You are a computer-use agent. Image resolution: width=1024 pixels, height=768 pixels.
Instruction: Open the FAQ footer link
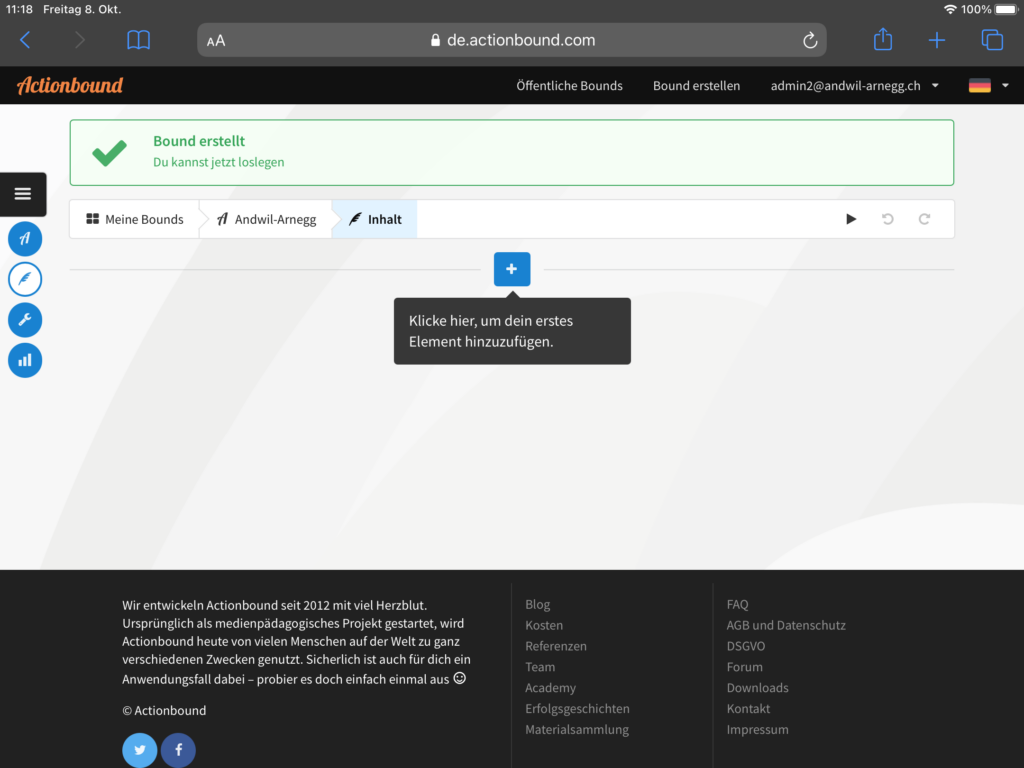[x=737, y=604]
